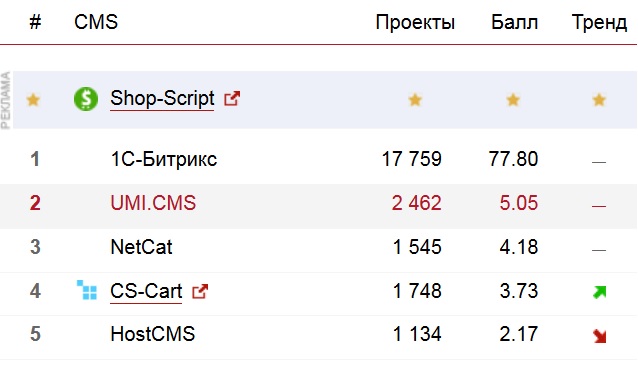The height and width of the screenshot is (374, 638).
Task: Click the gold star under the Проекты column
Action: coord(415,99)
